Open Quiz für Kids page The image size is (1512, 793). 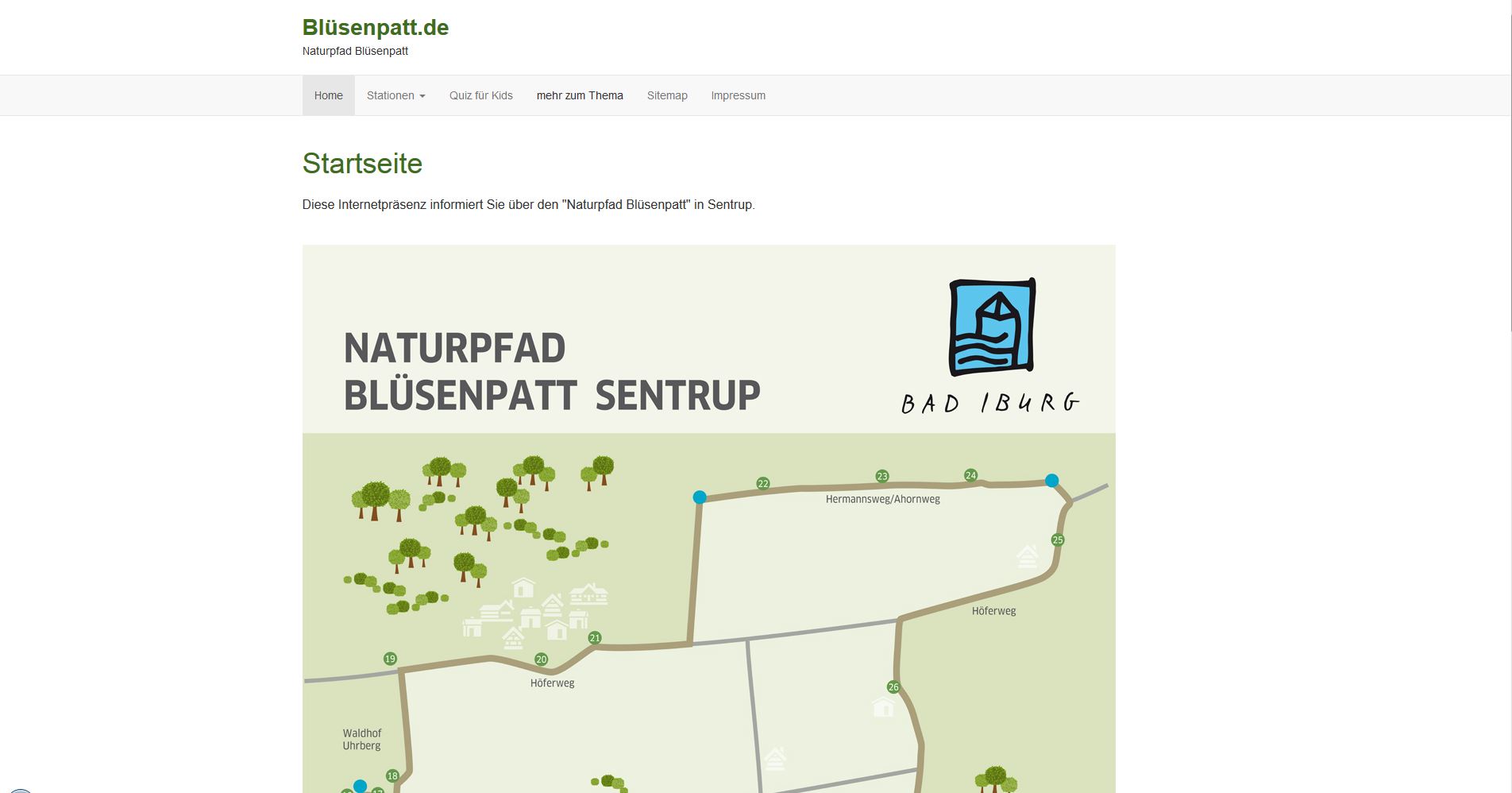pyautogui.click(x=480, y=95)
